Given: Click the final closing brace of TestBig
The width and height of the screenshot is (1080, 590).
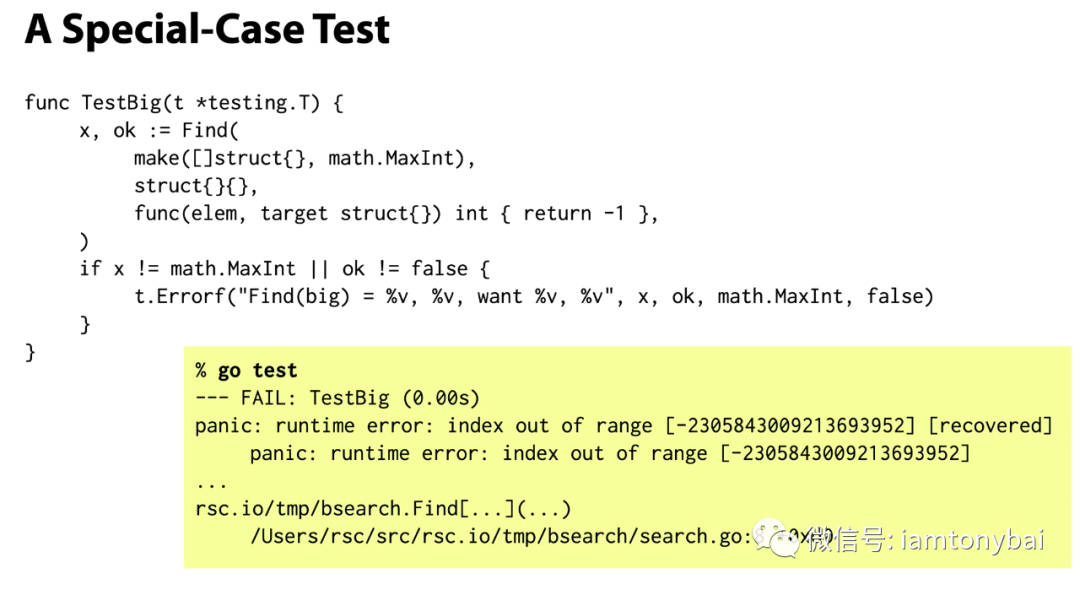Looking at the screenshot, I should coord(30,352).
